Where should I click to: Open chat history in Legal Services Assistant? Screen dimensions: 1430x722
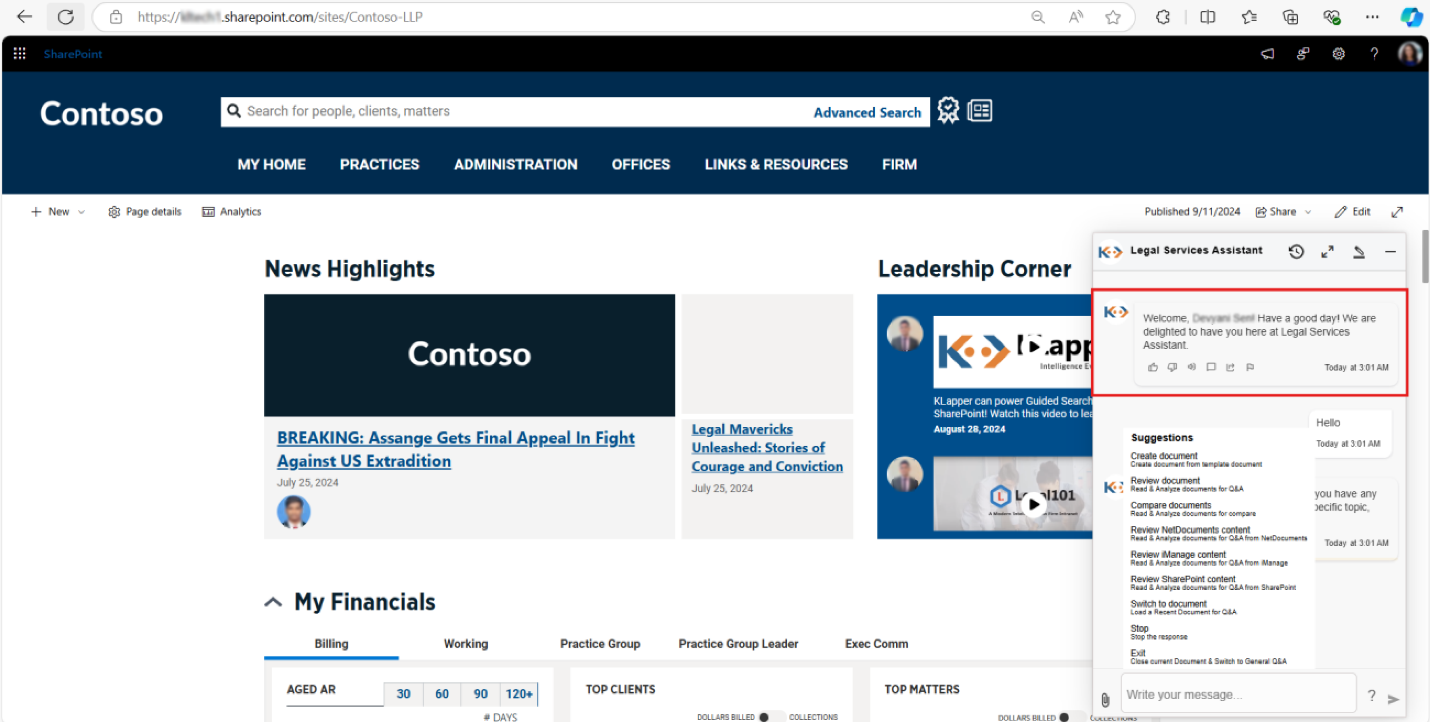(x=1296, y=252)
